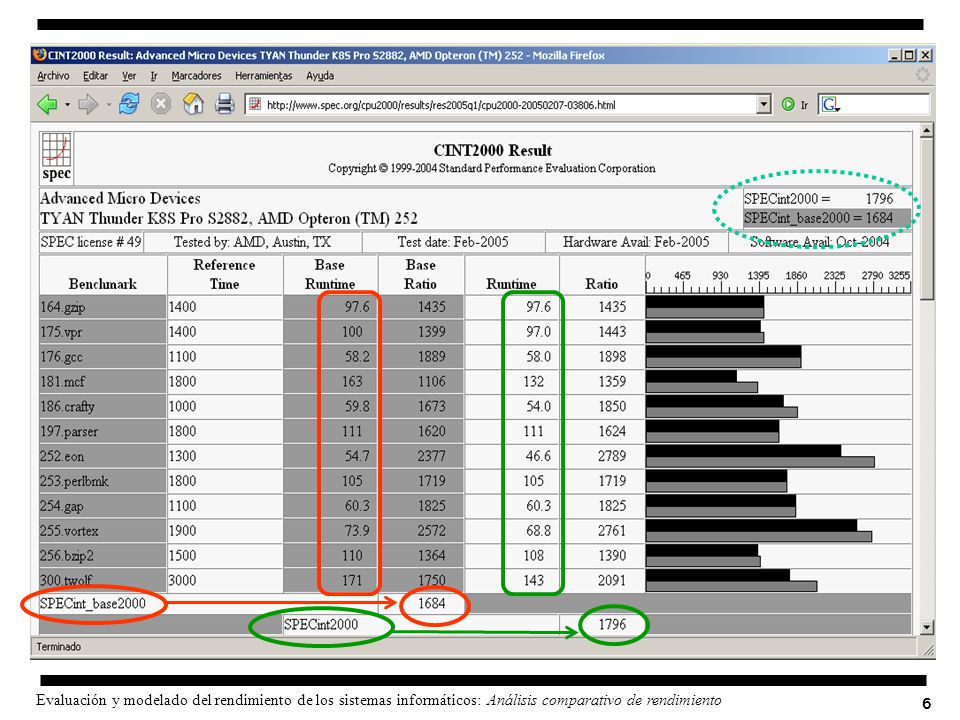Open the Ir menu
Image resolution: width=960 pixels, height=720 pixels.
(x=154, y=76)
